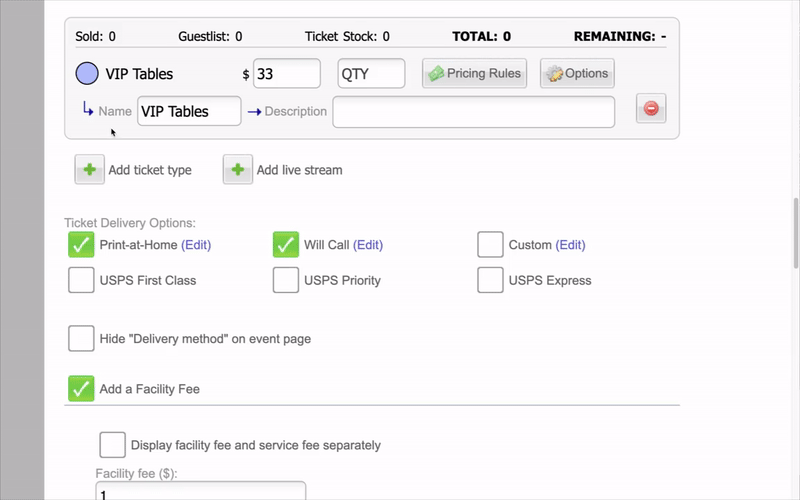Viewport: 800px width, 500px height.
Task: Enable USPS First Class delivery
Action: [x=81, y=280]
